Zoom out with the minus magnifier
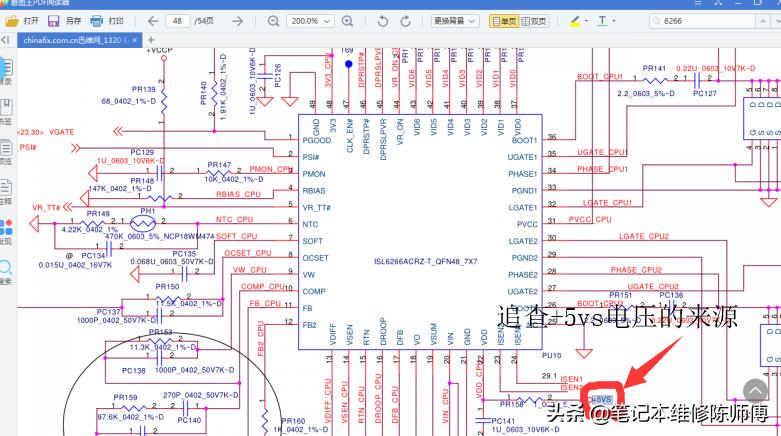 click(x=273, y=21)
